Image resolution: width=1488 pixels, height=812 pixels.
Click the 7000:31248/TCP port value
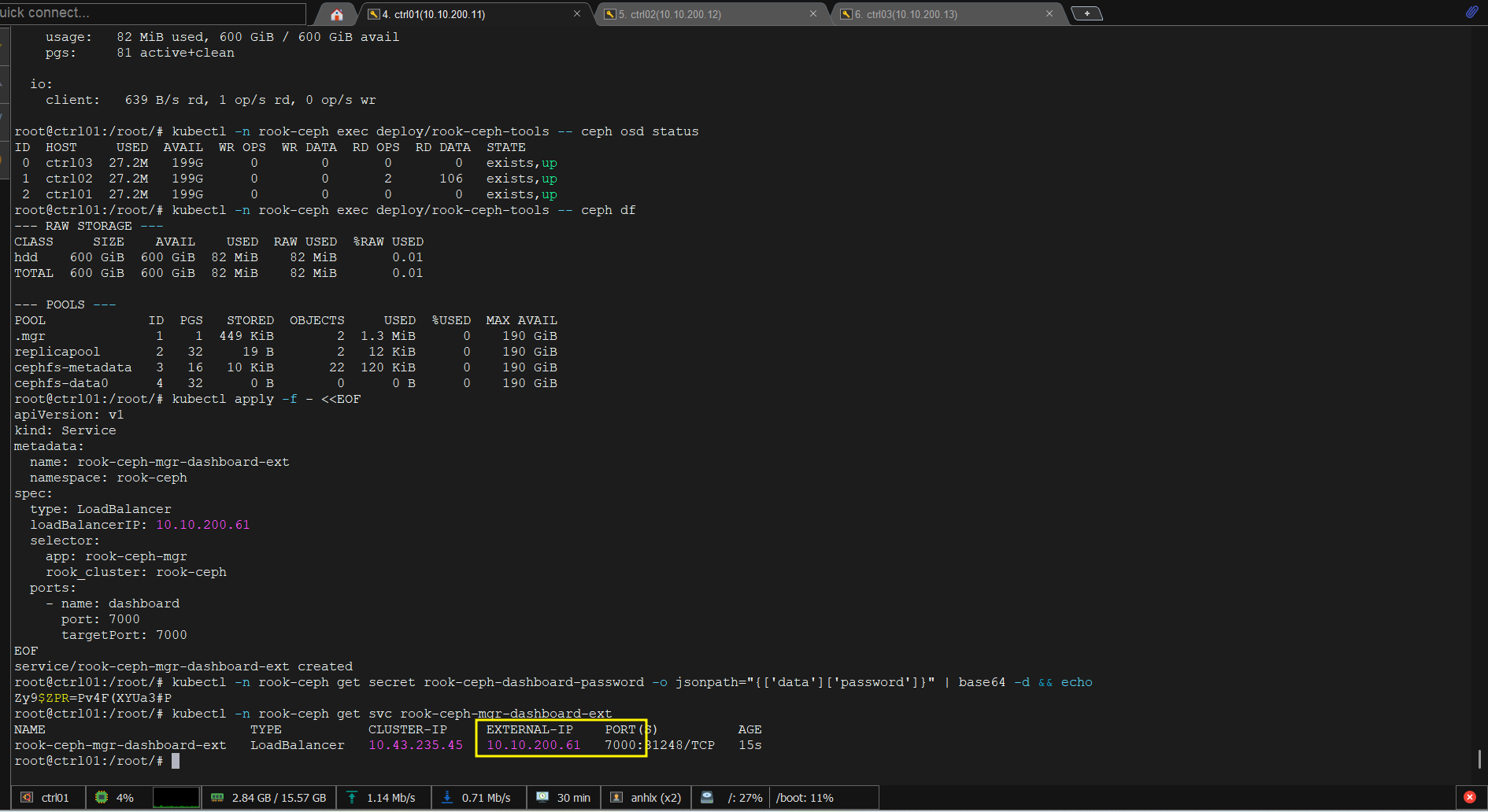click(660, 745)
